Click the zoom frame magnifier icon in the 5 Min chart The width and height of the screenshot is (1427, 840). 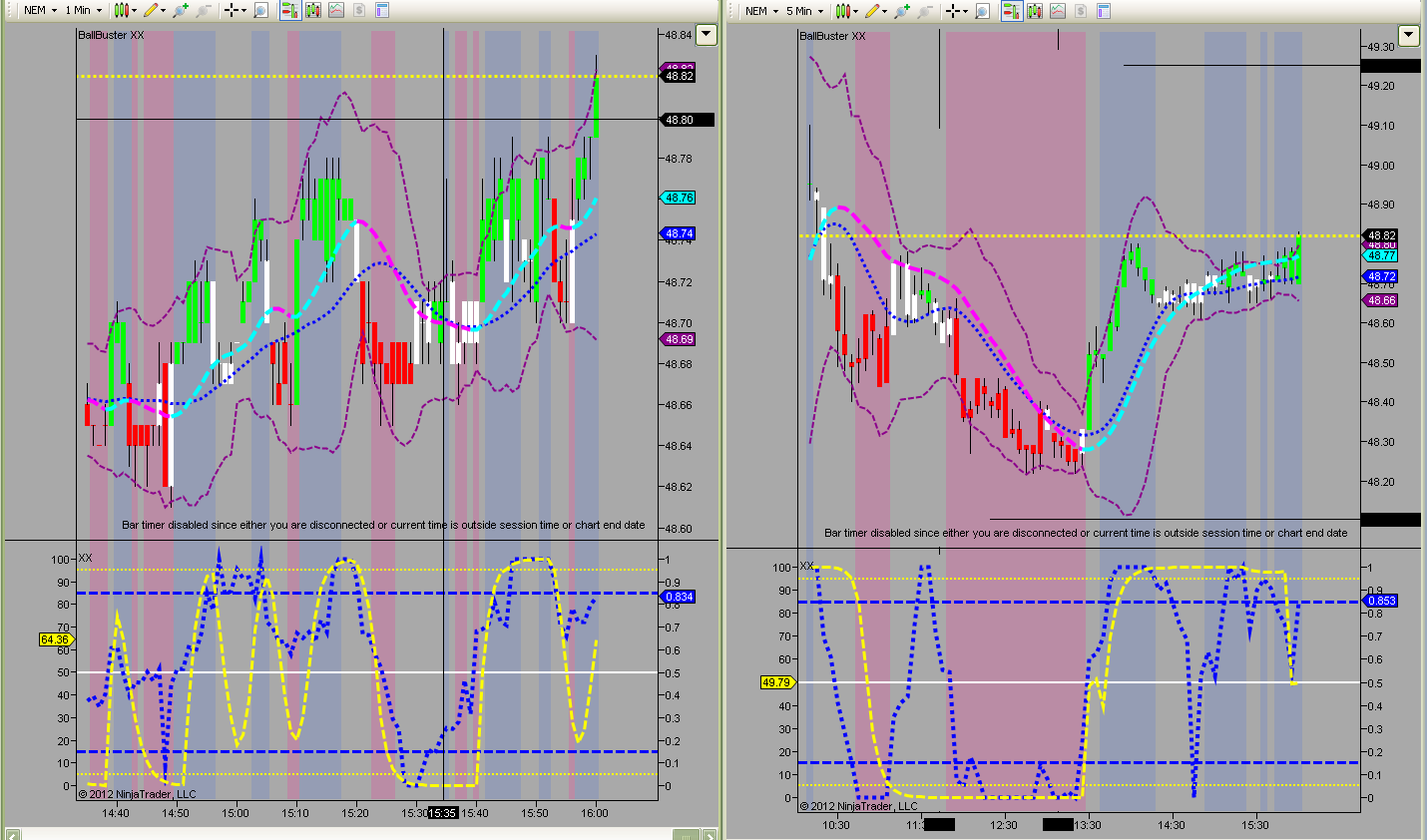(983, 10)
